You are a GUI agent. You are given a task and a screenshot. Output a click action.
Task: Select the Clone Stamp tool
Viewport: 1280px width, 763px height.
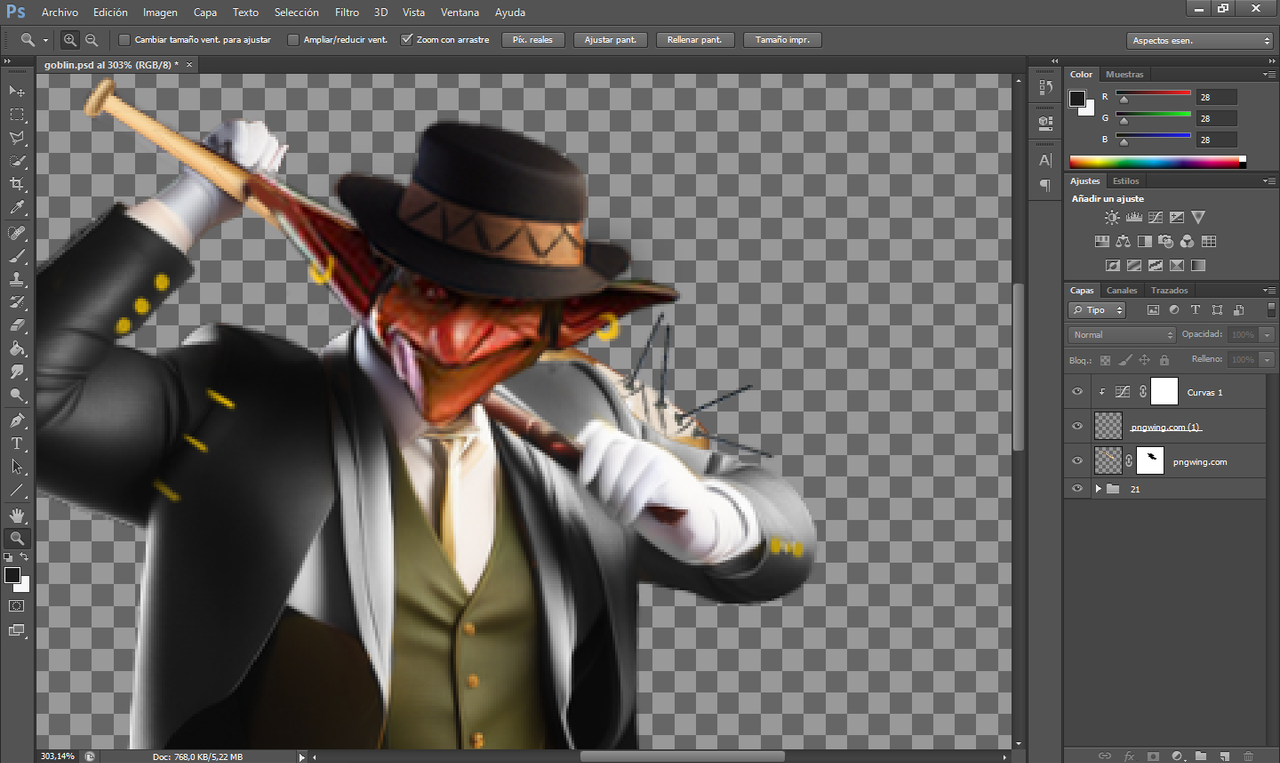[x=17, y=279]
